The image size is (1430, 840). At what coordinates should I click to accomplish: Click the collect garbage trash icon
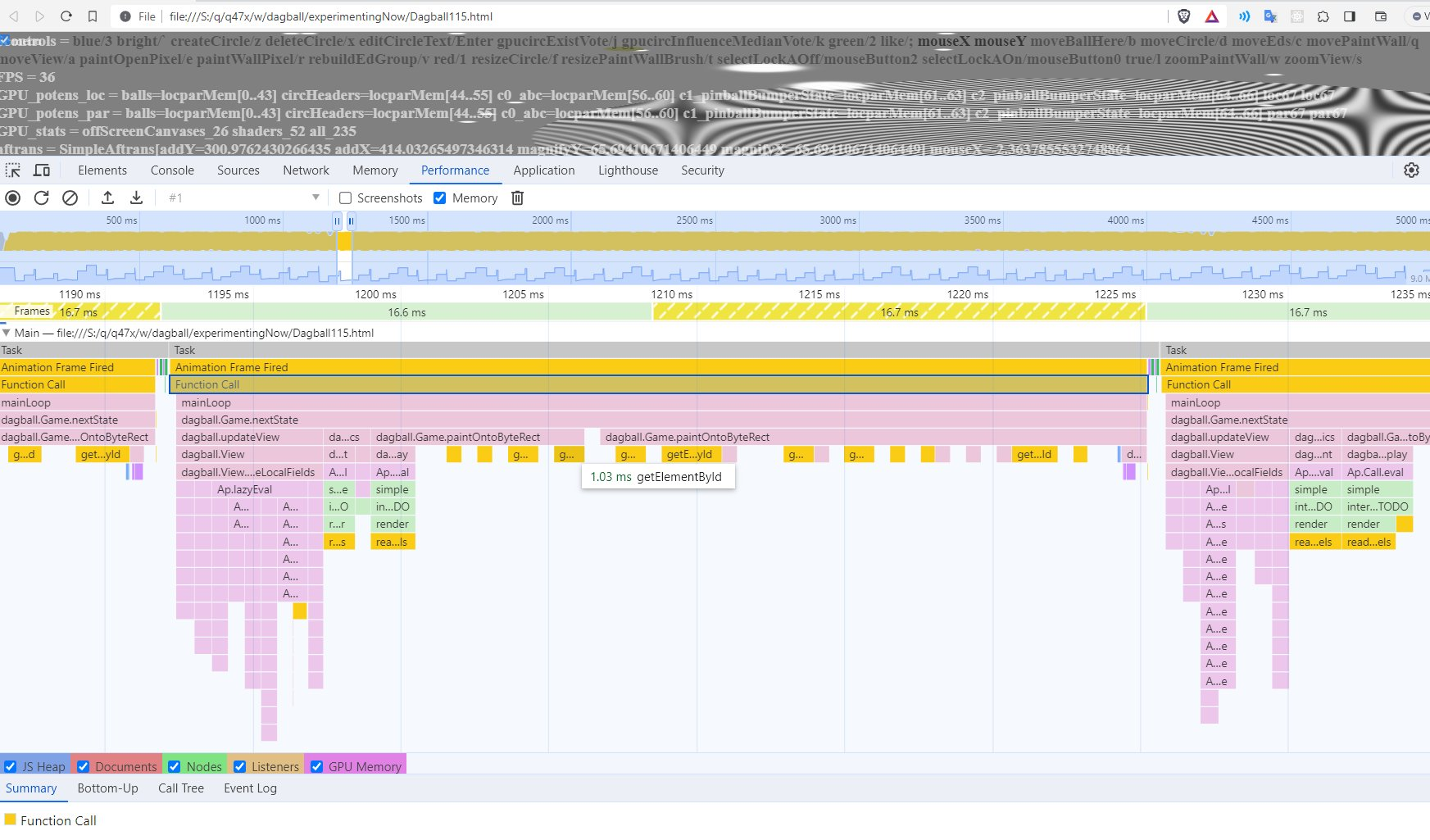517,198
